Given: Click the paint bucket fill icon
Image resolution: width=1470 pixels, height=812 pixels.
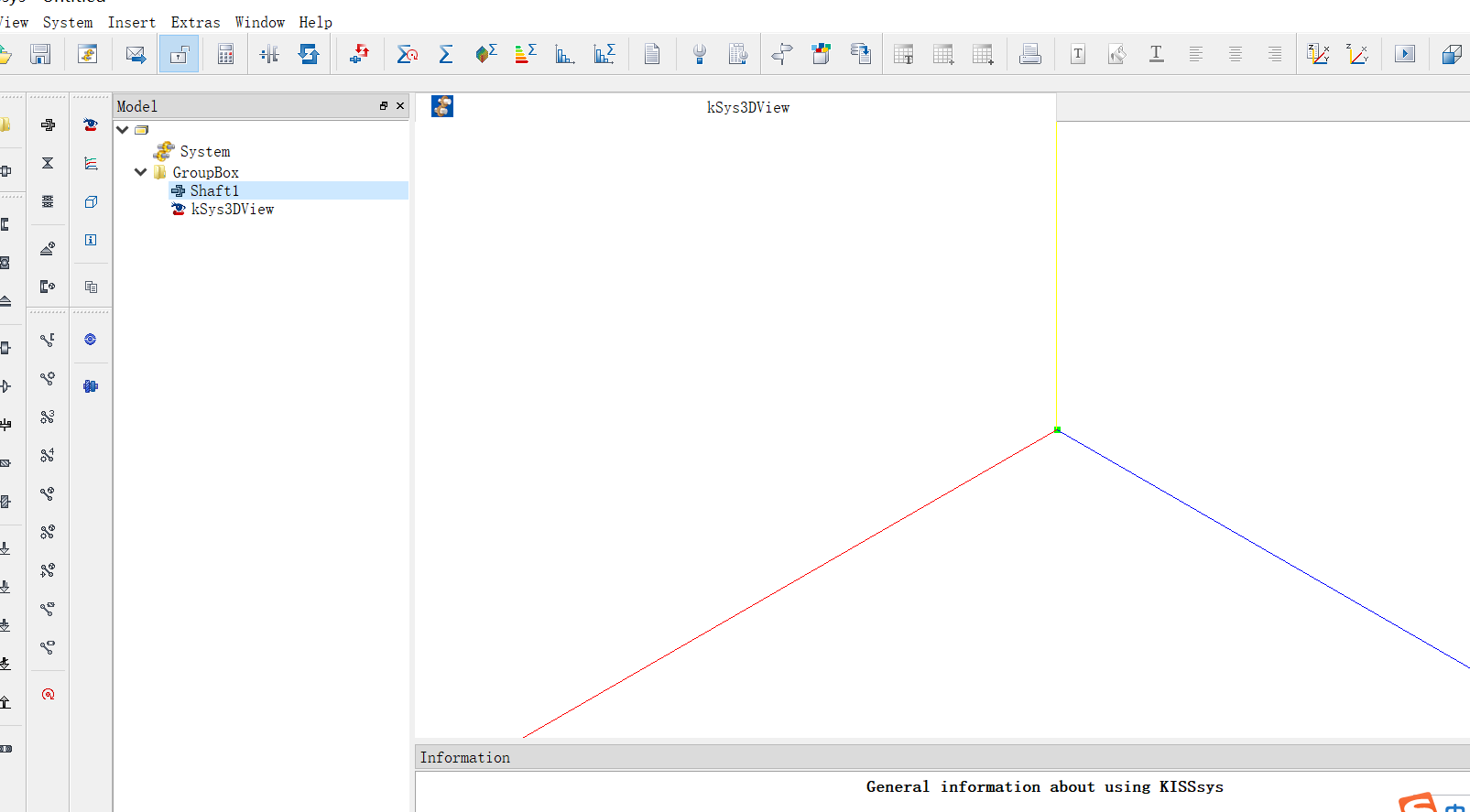Looking at the screenshot, I should pyautogui.click(x=1117, y=54).
